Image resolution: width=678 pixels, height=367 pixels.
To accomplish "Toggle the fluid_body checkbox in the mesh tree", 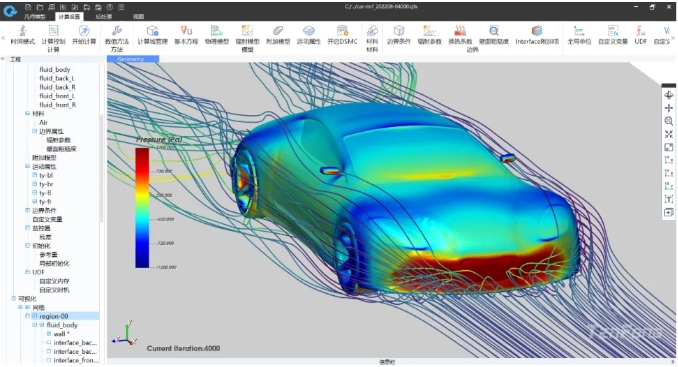I will 42,325.
